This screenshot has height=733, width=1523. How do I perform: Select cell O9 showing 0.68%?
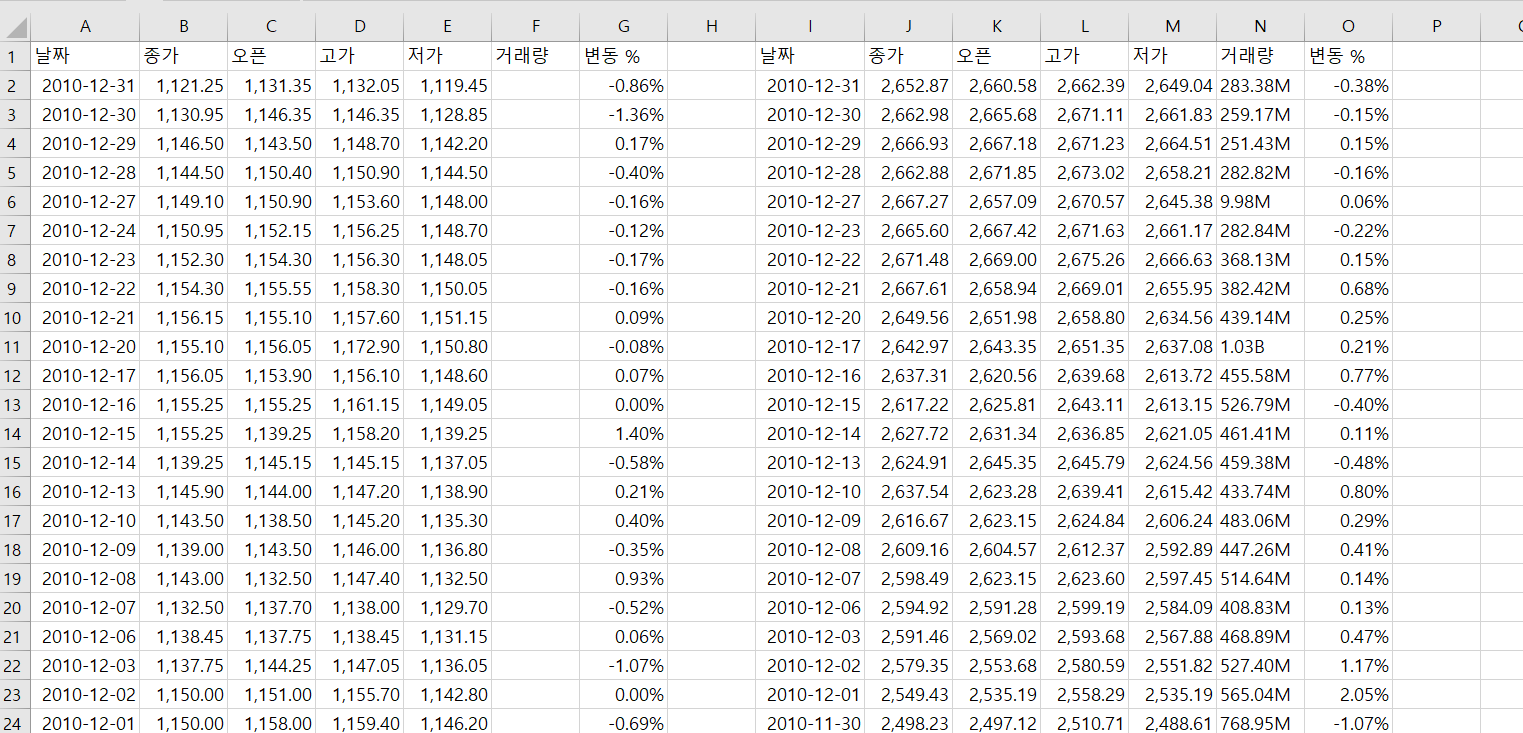[x=1348, y=288]
